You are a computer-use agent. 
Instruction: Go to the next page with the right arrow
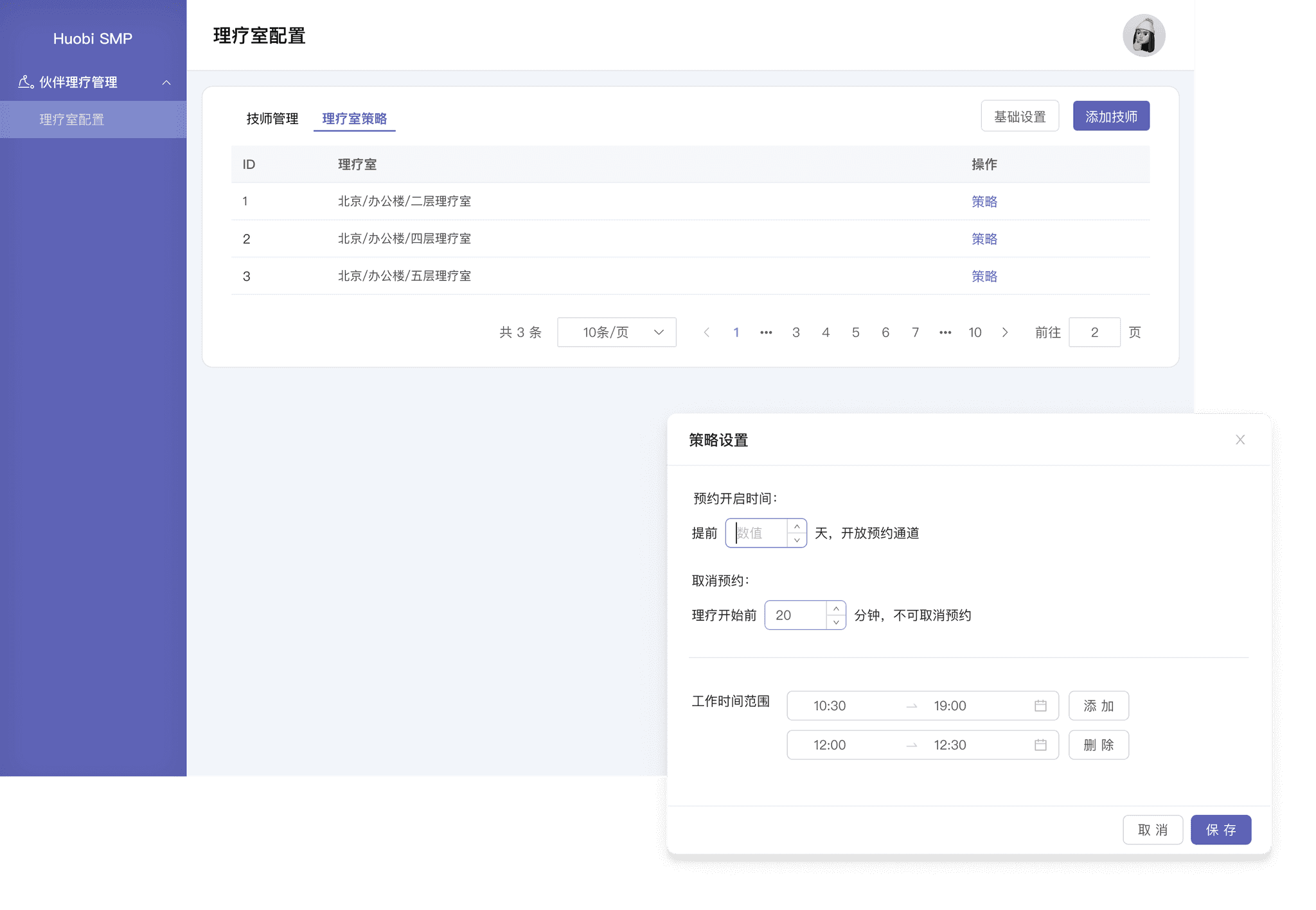[1005, 332]
